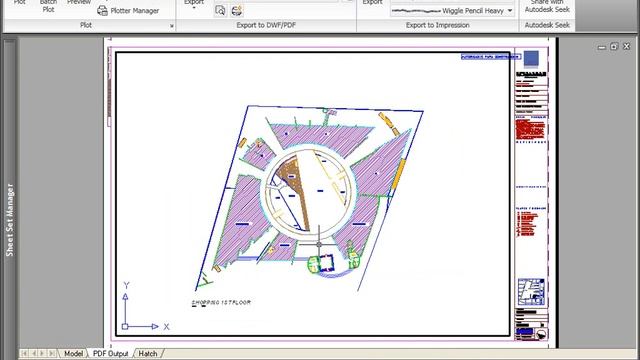Minimize the drawing window
The image size is (640, 360).
click(x=601, y=47)
